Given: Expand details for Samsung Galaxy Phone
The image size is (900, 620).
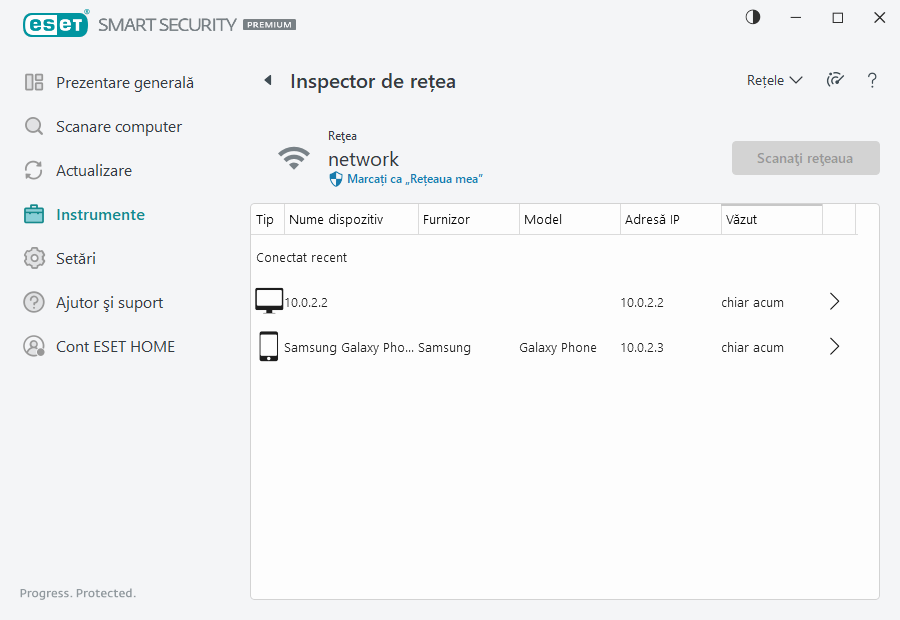Looking at the screenshot, I should [835, 347].
